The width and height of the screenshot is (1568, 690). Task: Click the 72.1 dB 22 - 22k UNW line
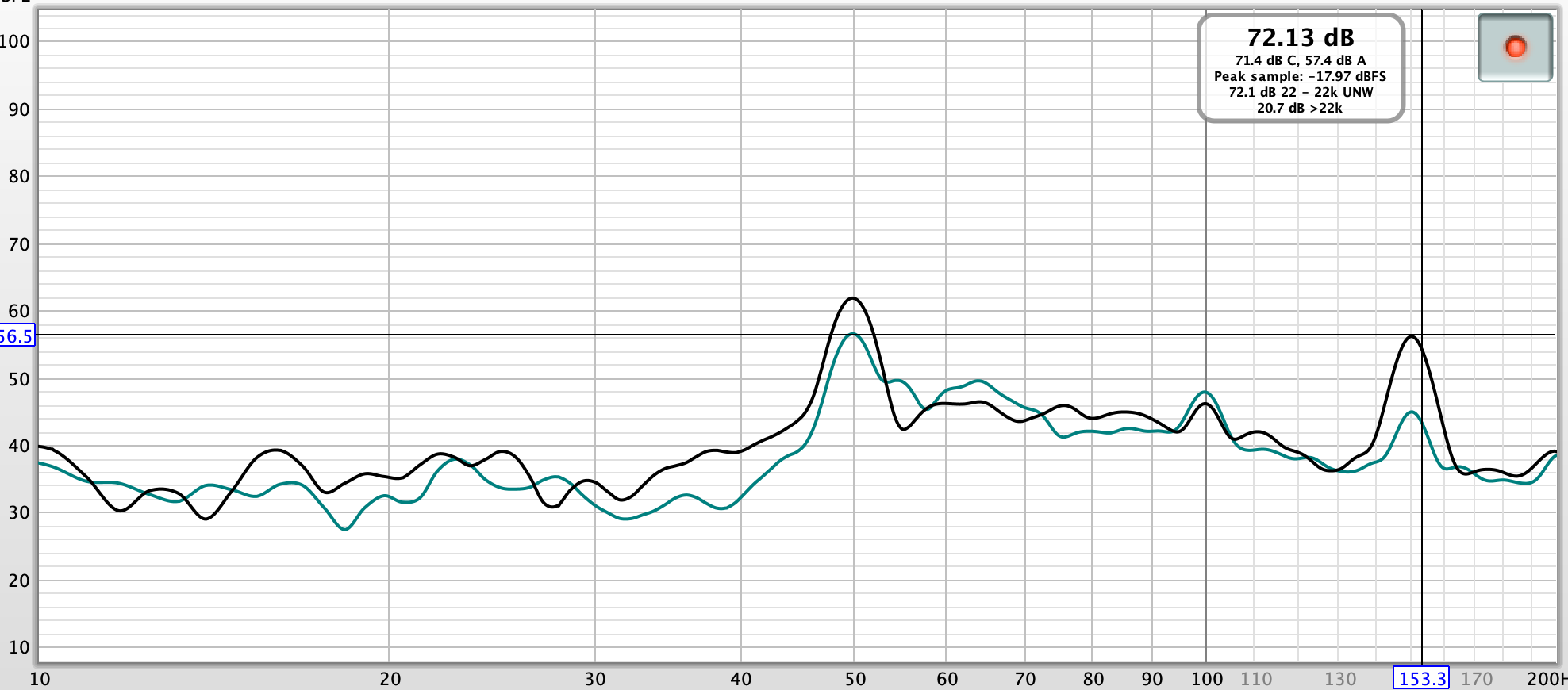(x=1300, y=92)
